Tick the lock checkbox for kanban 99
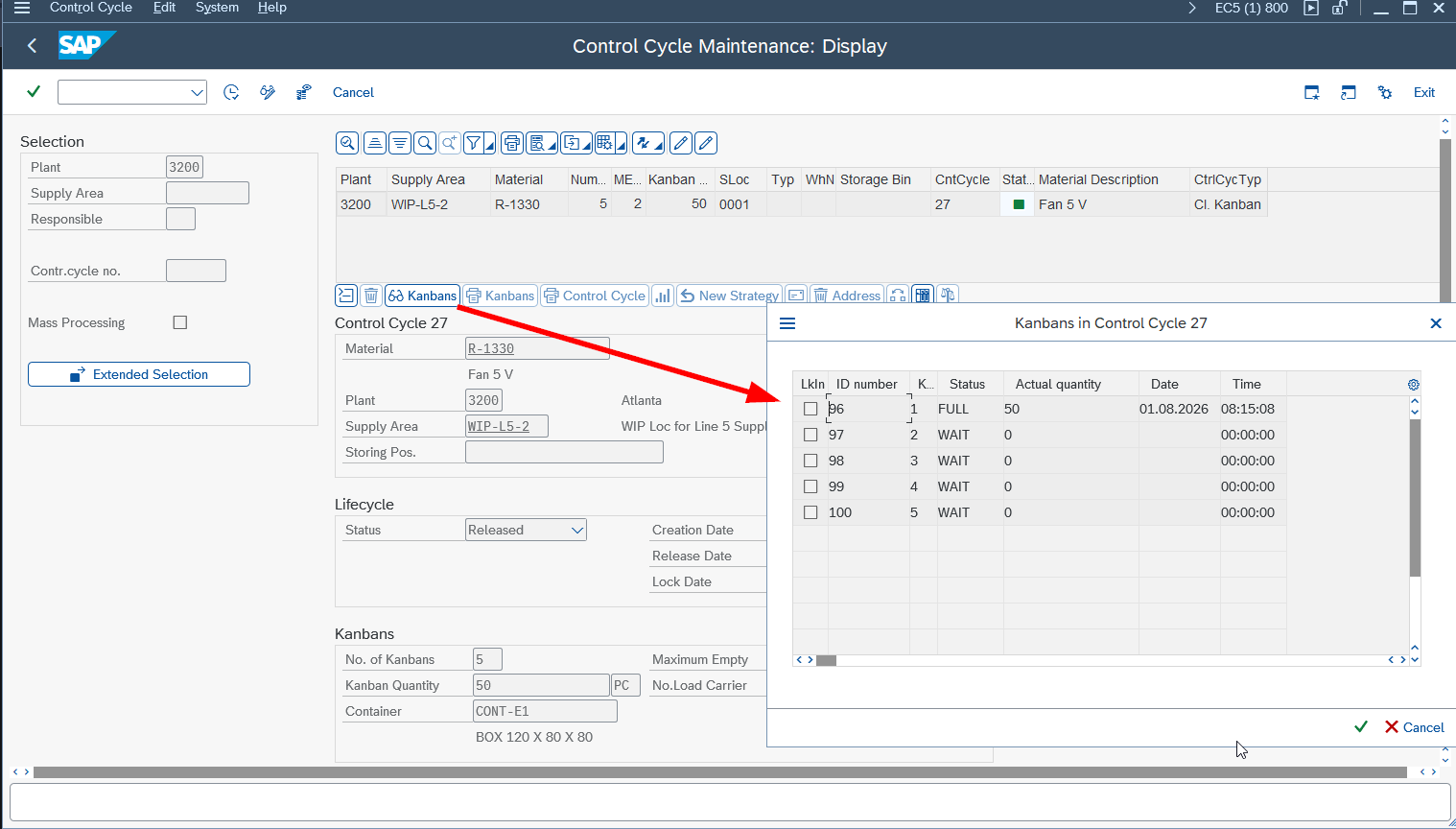This screenshot has width=1456, height=829. click(810, 486)
